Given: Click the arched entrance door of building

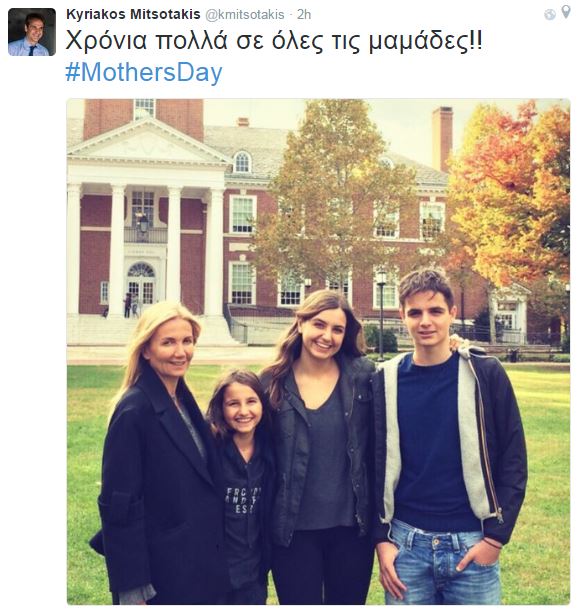Looking at the screenshot, I should [x=141, y=283].
